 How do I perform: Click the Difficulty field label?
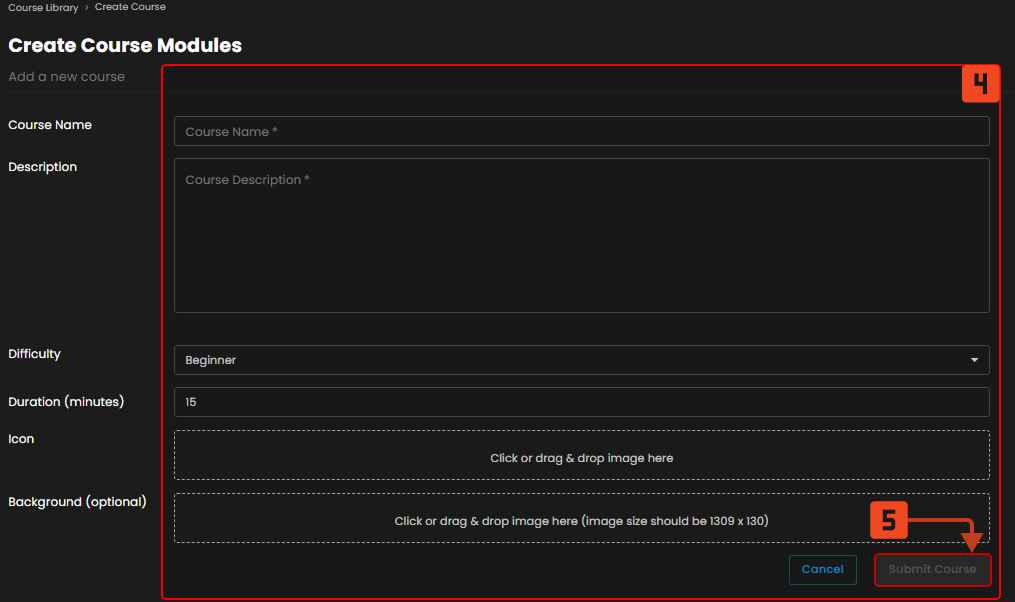(35, 354)
